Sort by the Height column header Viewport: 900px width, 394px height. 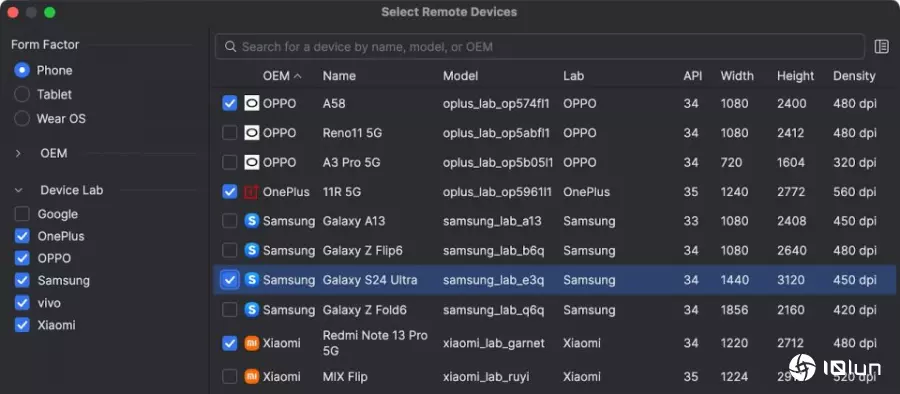(x=796, y=76)
